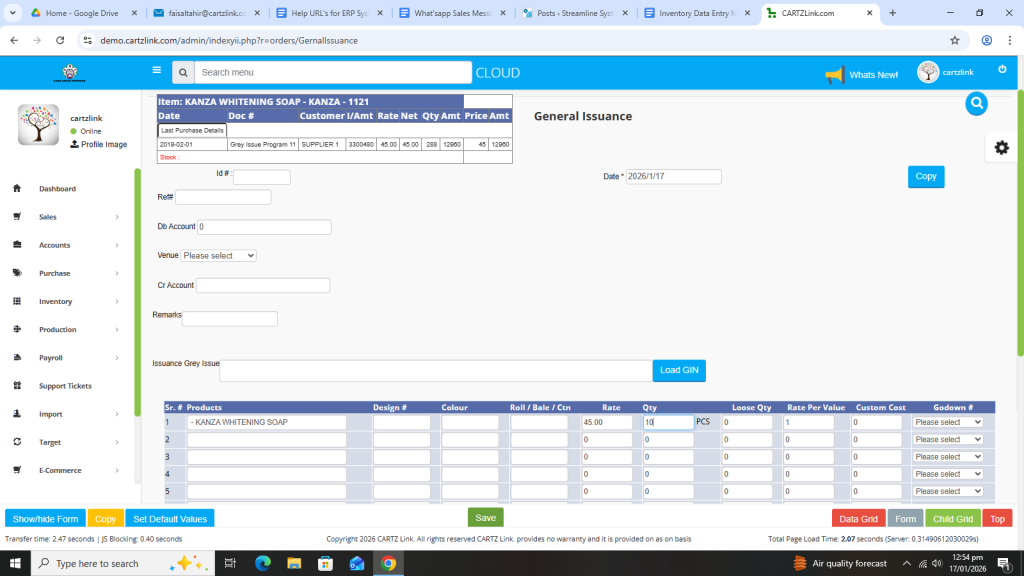
Task: Click the blue magnifier search button
Action: point(976,103)
